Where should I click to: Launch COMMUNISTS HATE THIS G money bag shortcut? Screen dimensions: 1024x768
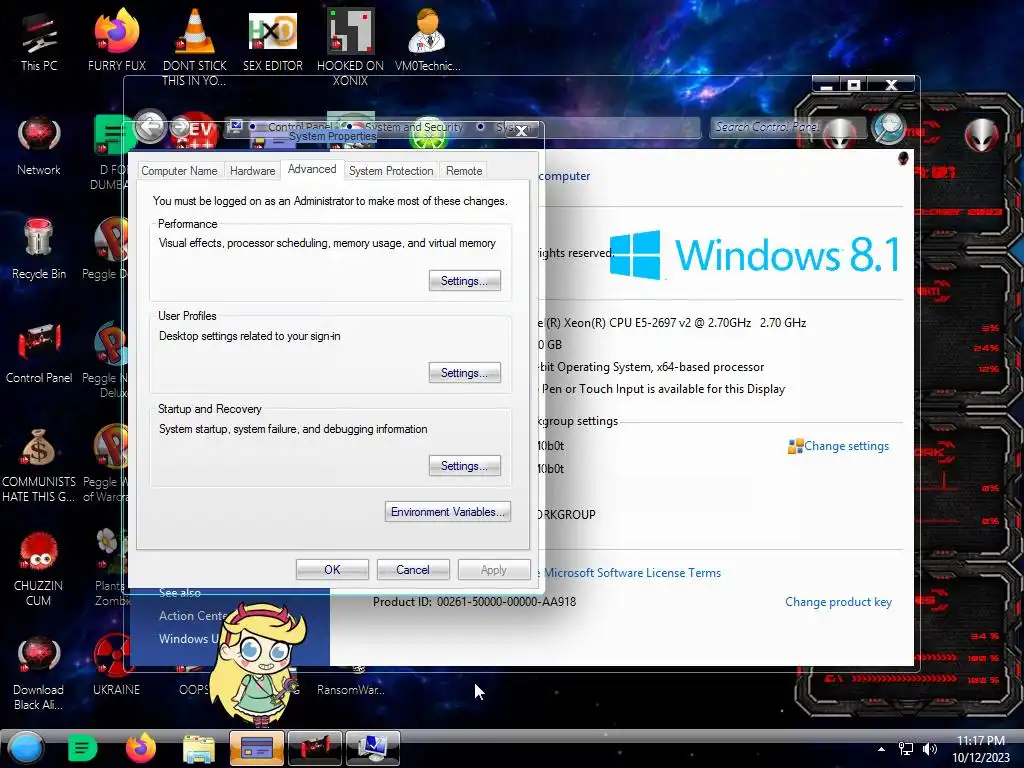(x=39, y=465)
